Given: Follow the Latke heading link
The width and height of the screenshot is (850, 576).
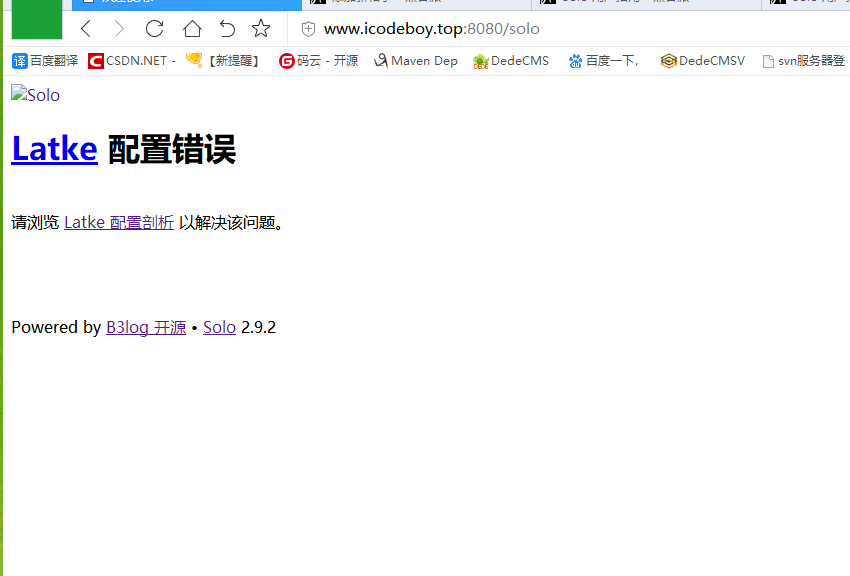Looking at the screenshot, I should tap(55, 149).
